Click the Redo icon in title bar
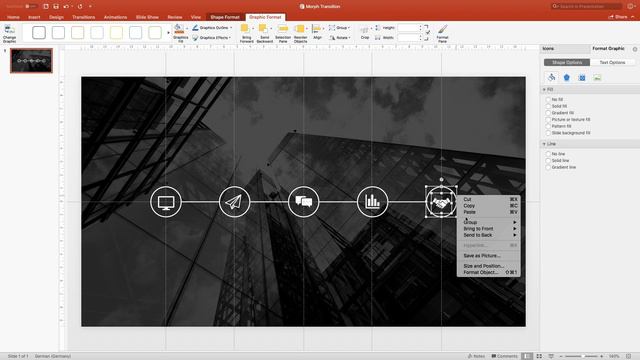This screenshot has height=360, width=640. pos(80,7)
